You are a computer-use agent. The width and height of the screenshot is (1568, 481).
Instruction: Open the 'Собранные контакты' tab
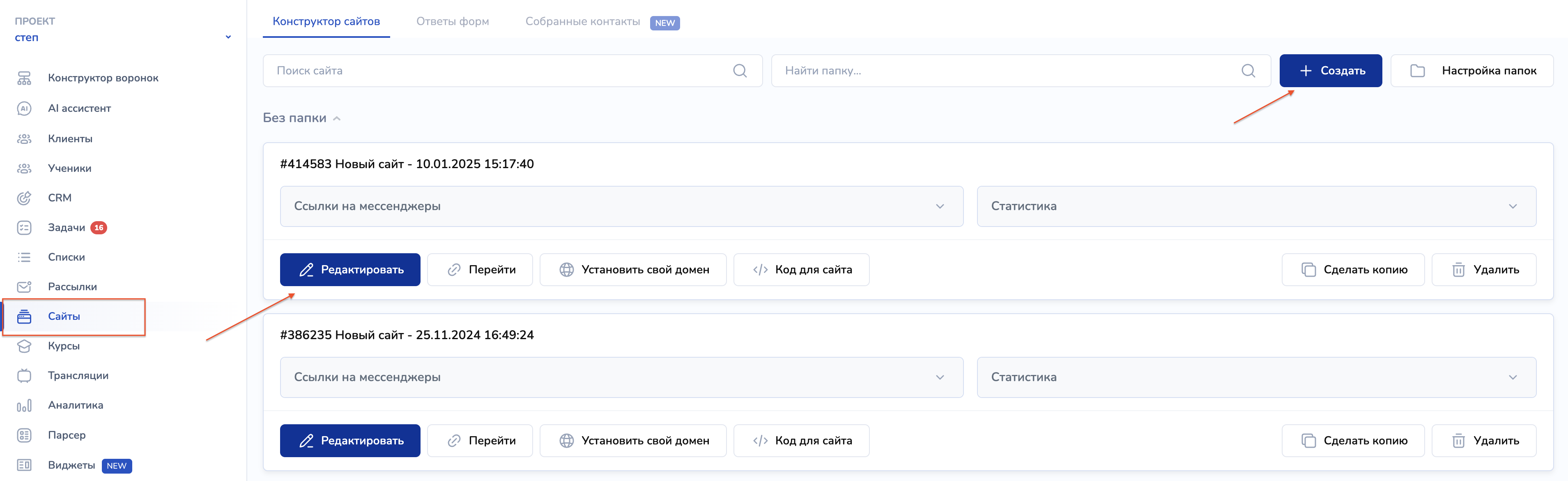pos(582,21)
